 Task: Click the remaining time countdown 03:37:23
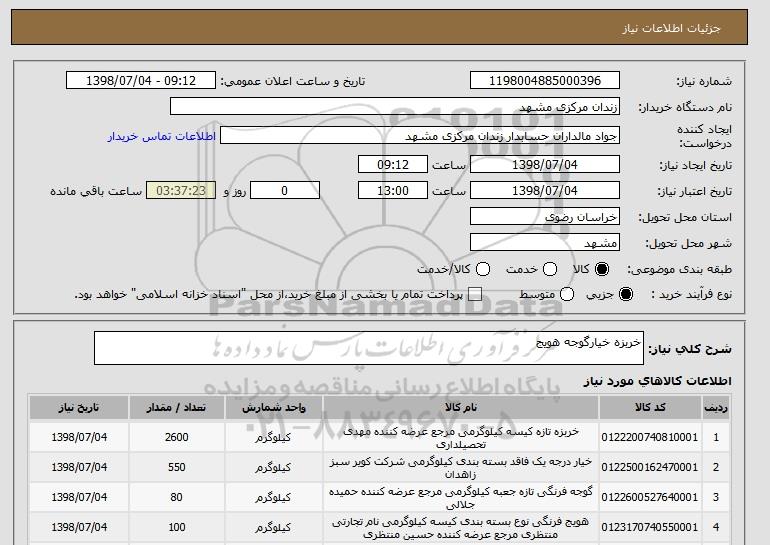click(x=181, y=191)
